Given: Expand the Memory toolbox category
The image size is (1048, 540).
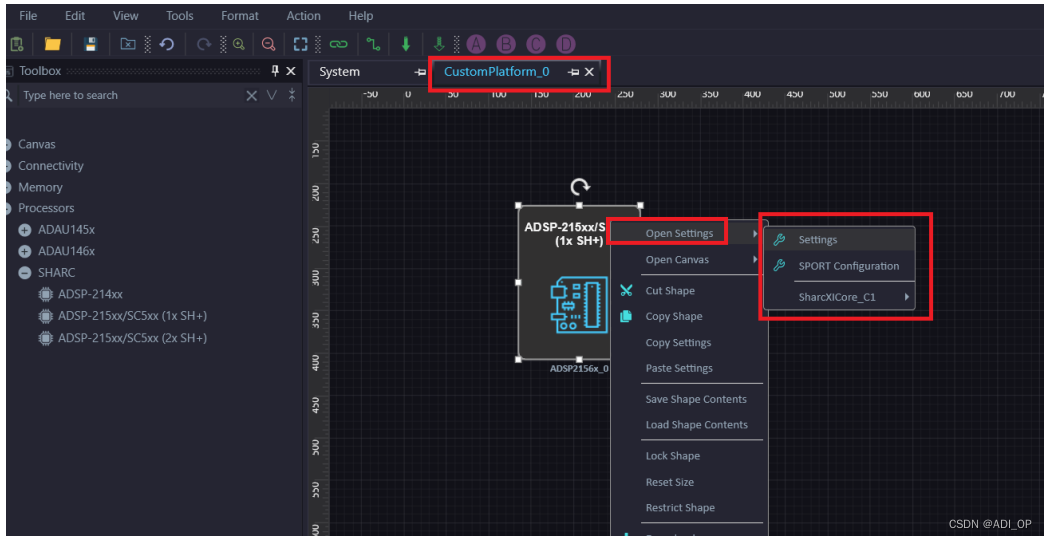Looking at the screenshot, I should point(7,187).
